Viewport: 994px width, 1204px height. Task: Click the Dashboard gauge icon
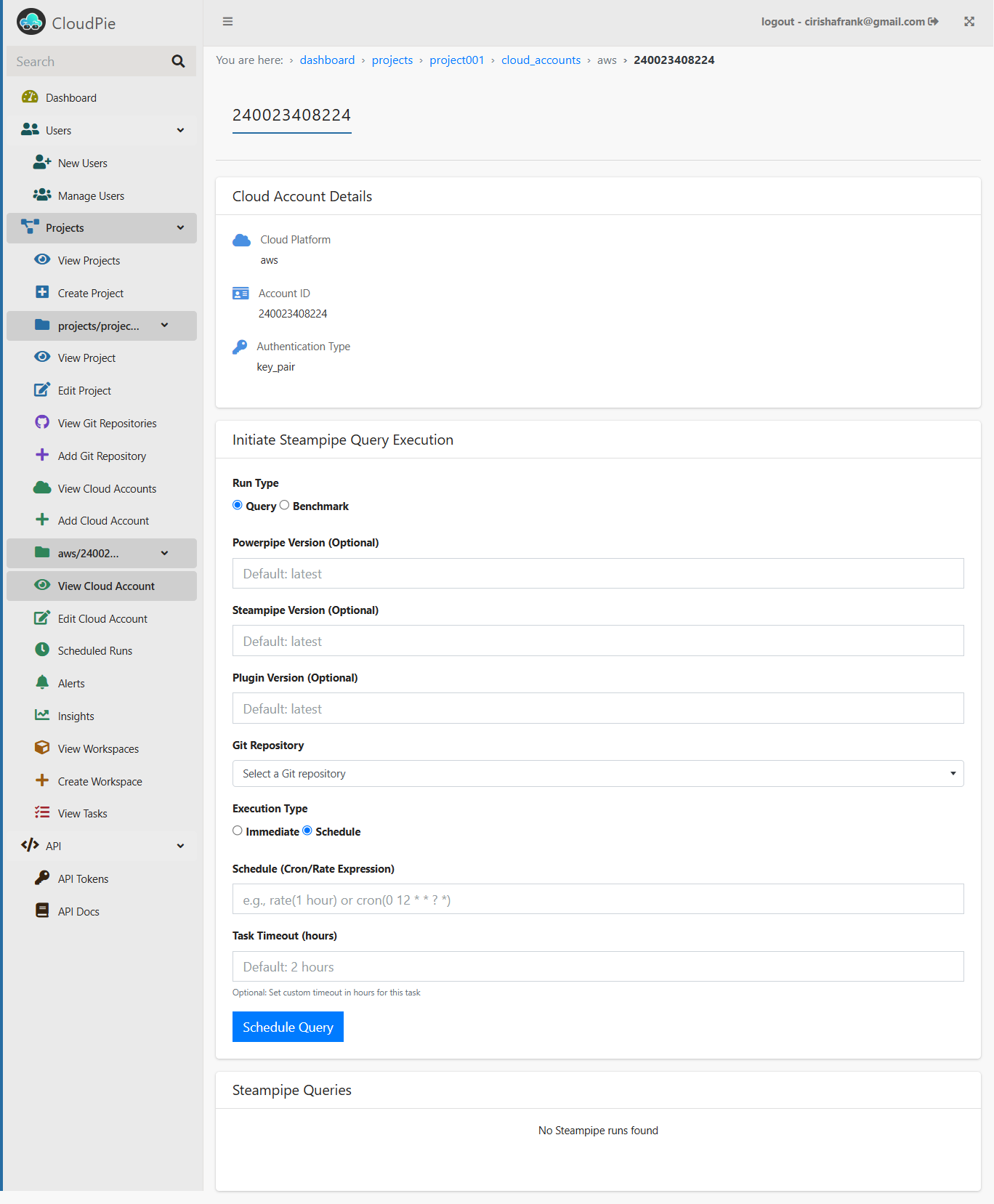30,97
